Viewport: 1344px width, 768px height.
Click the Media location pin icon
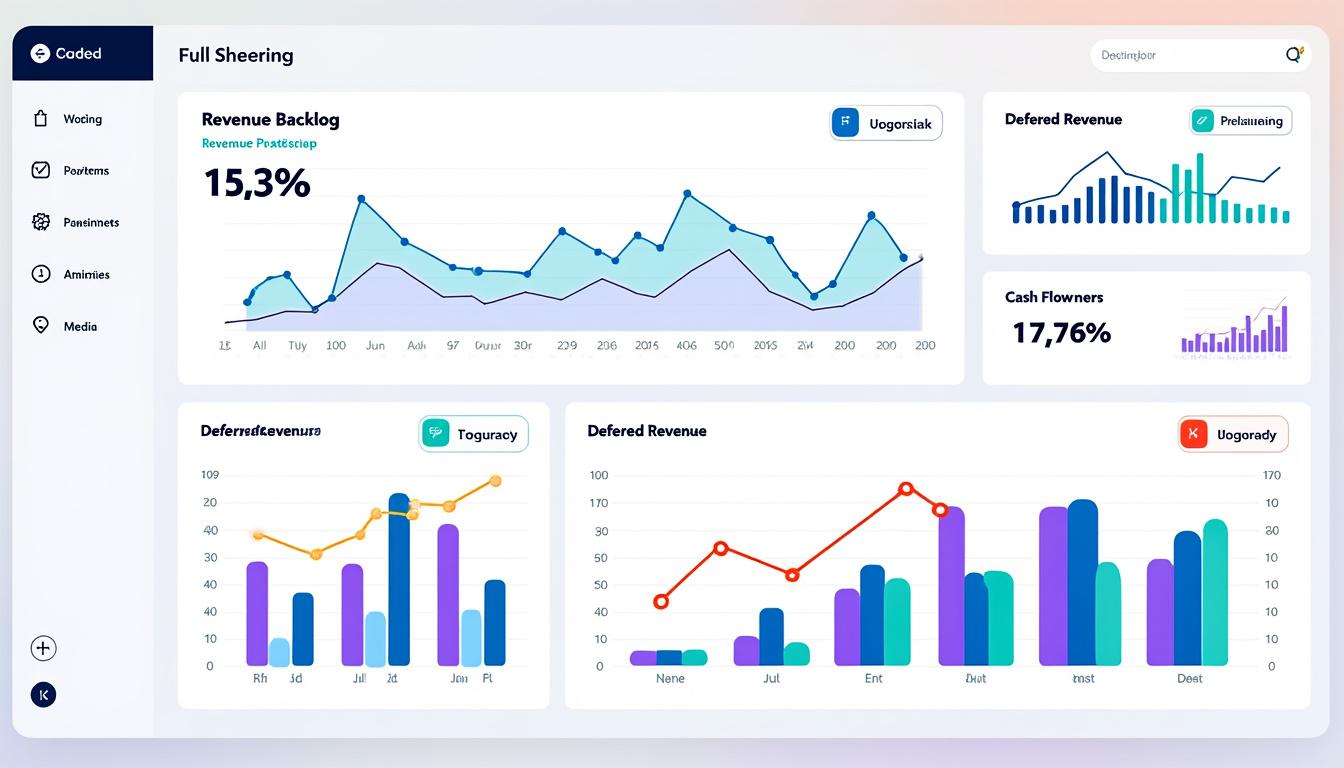point(41,325)
